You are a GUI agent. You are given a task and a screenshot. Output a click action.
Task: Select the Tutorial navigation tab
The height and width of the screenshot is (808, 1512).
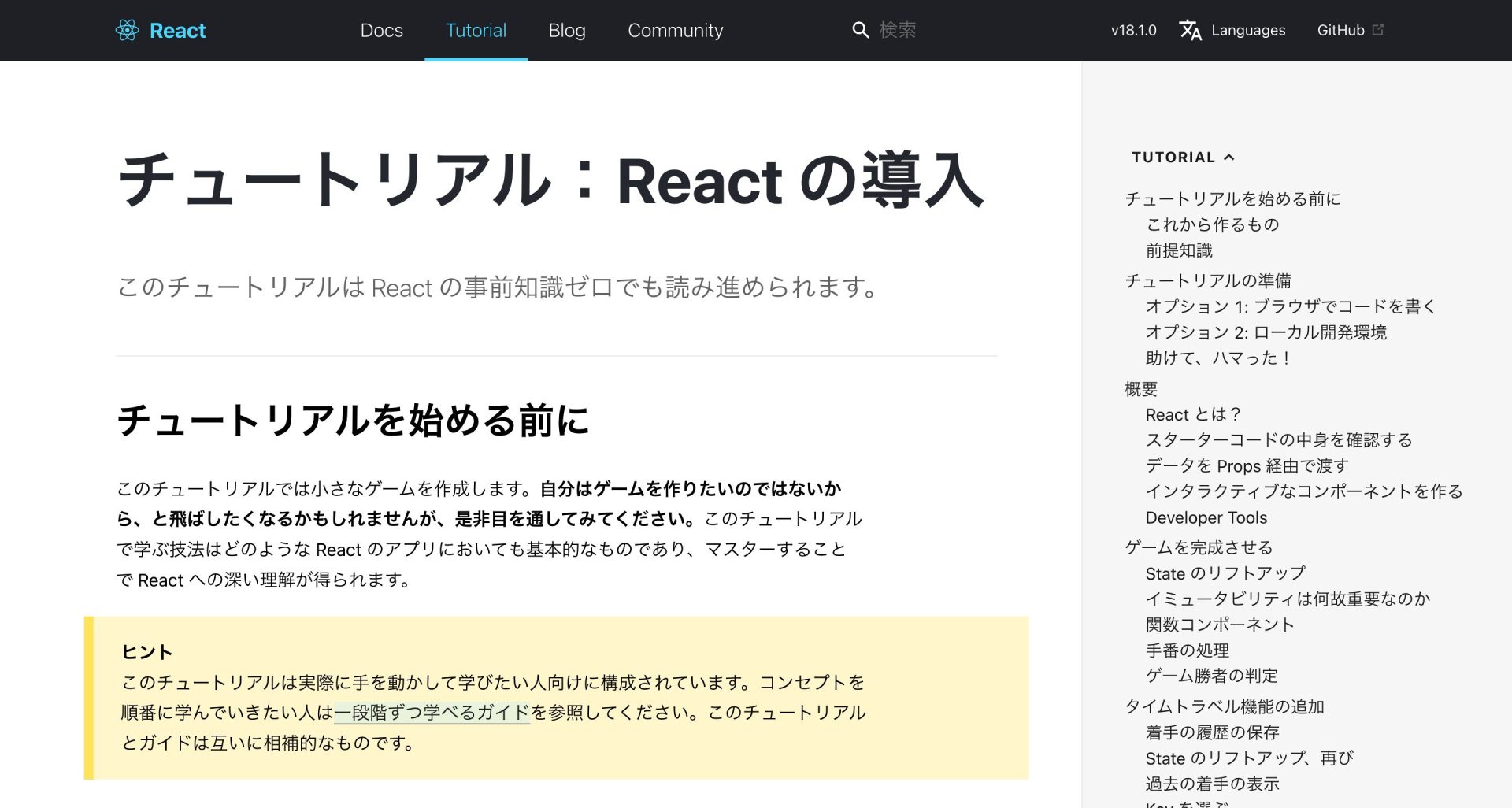point(476,30)
